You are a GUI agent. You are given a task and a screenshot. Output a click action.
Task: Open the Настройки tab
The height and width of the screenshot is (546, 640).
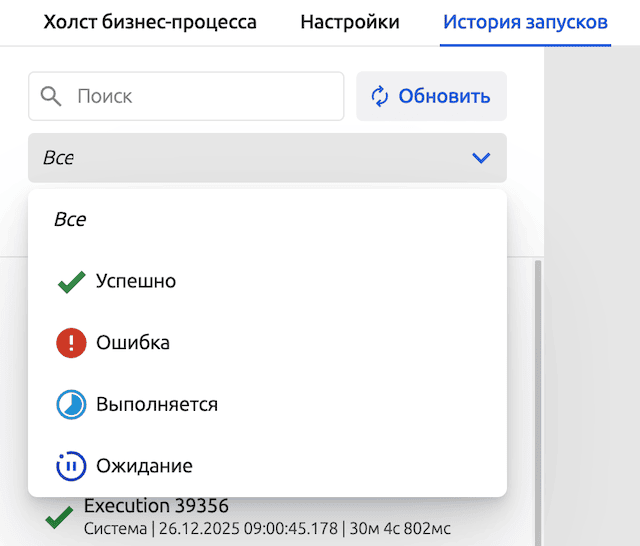[x=350, y=22]
